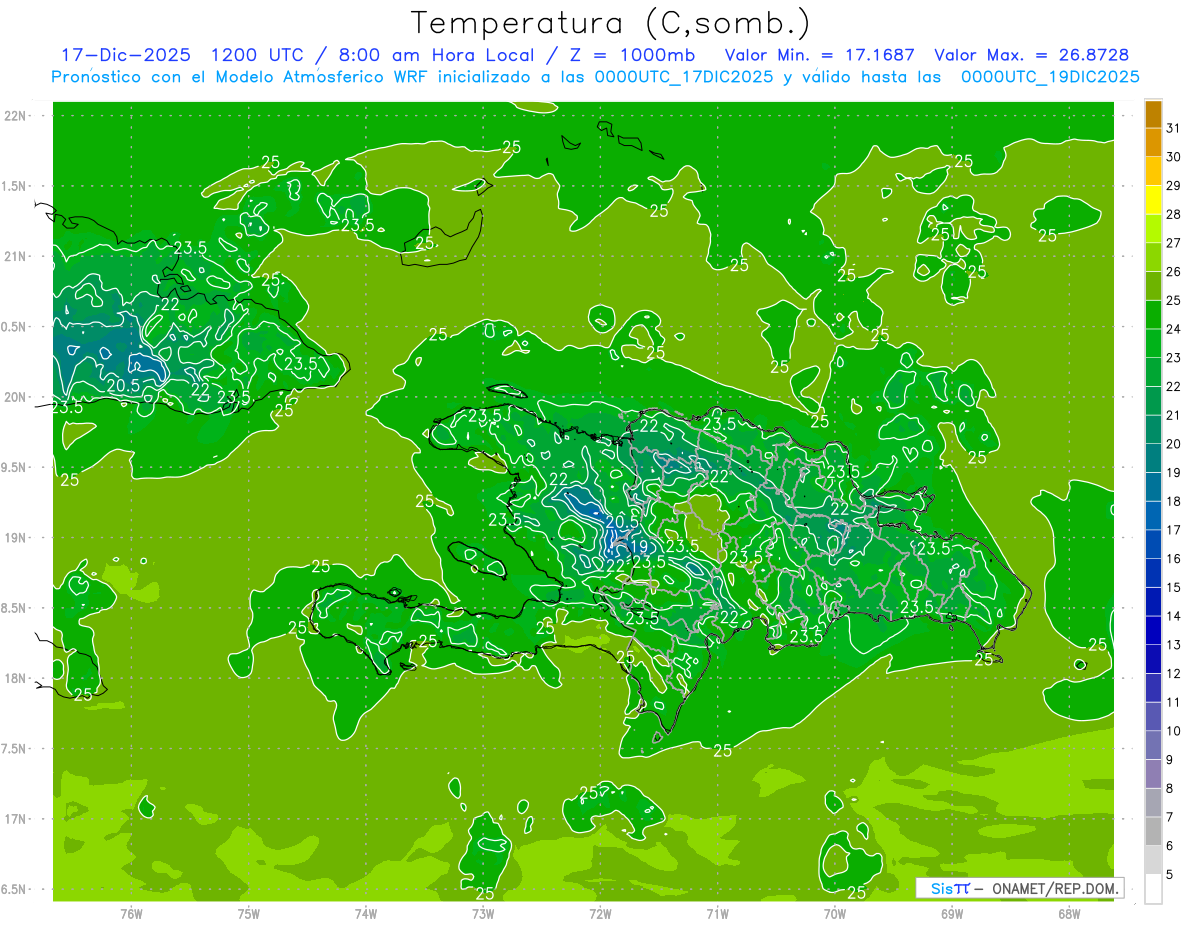Viewport: 1200px width, 927px height.
Task: Click the "71W" longitude axis label
Action: [x=717, y=913]
